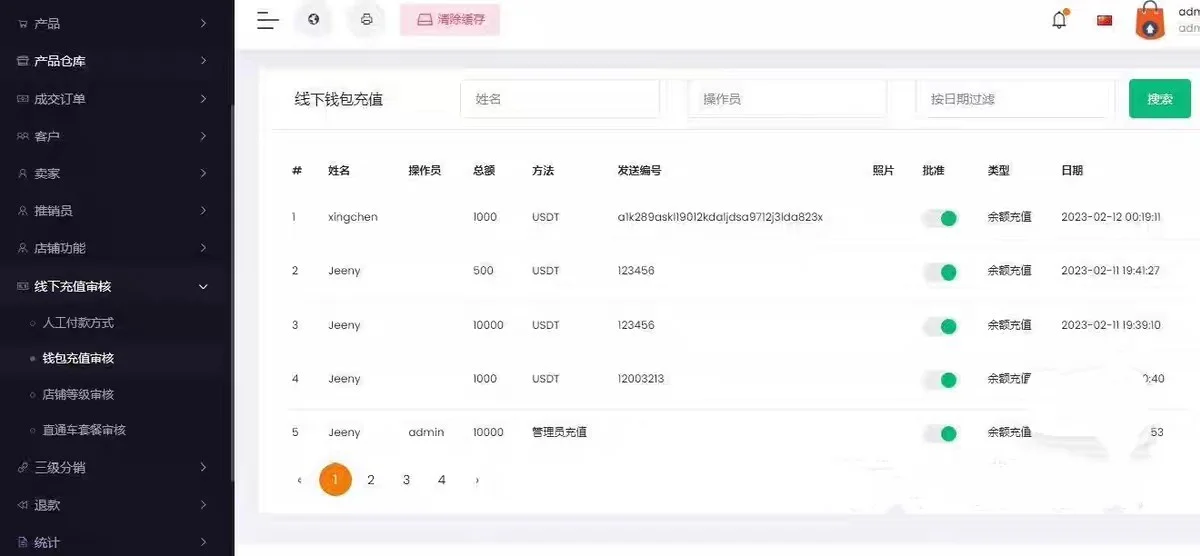Expand the 成交订单 sidebar menu
This screenshot has width=1200, height=556.
tap(110, 99)
